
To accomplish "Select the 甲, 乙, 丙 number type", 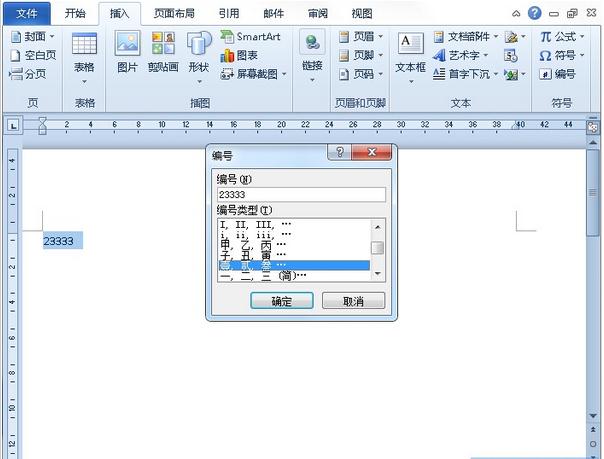I will point(295,244).
